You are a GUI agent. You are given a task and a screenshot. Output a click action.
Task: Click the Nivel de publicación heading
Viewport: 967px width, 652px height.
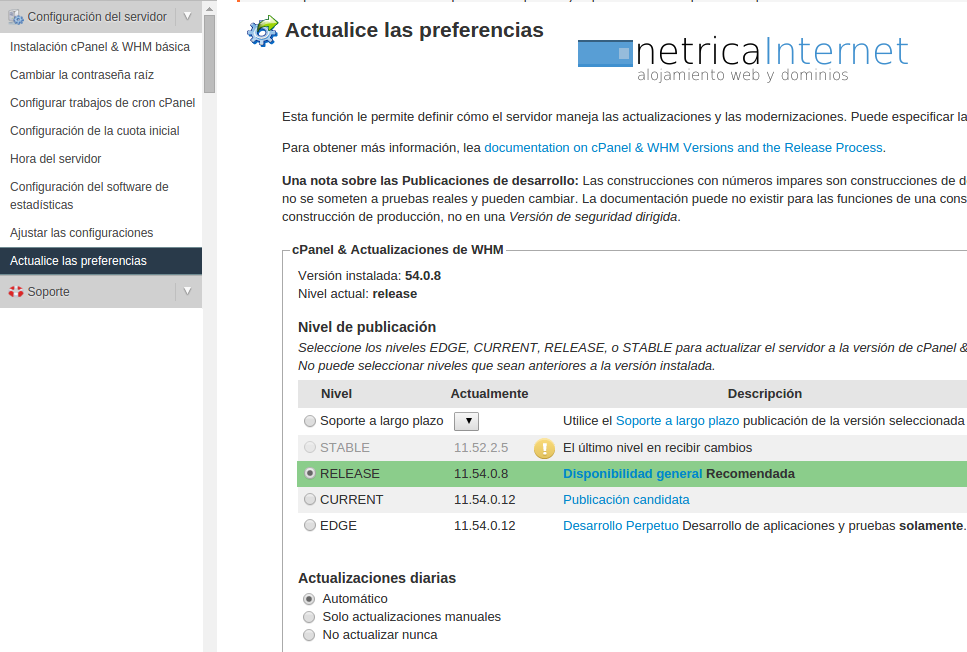367,327
